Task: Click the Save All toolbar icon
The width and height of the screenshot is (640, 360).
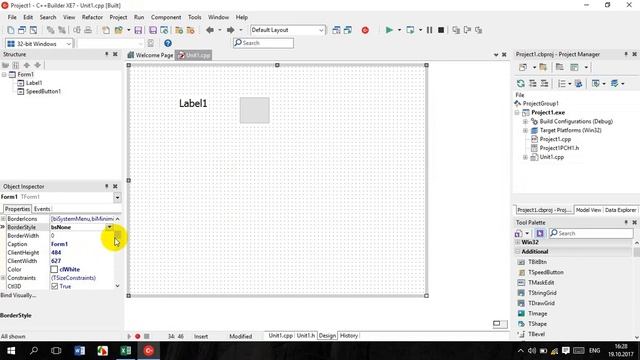Action: point(153,30)
